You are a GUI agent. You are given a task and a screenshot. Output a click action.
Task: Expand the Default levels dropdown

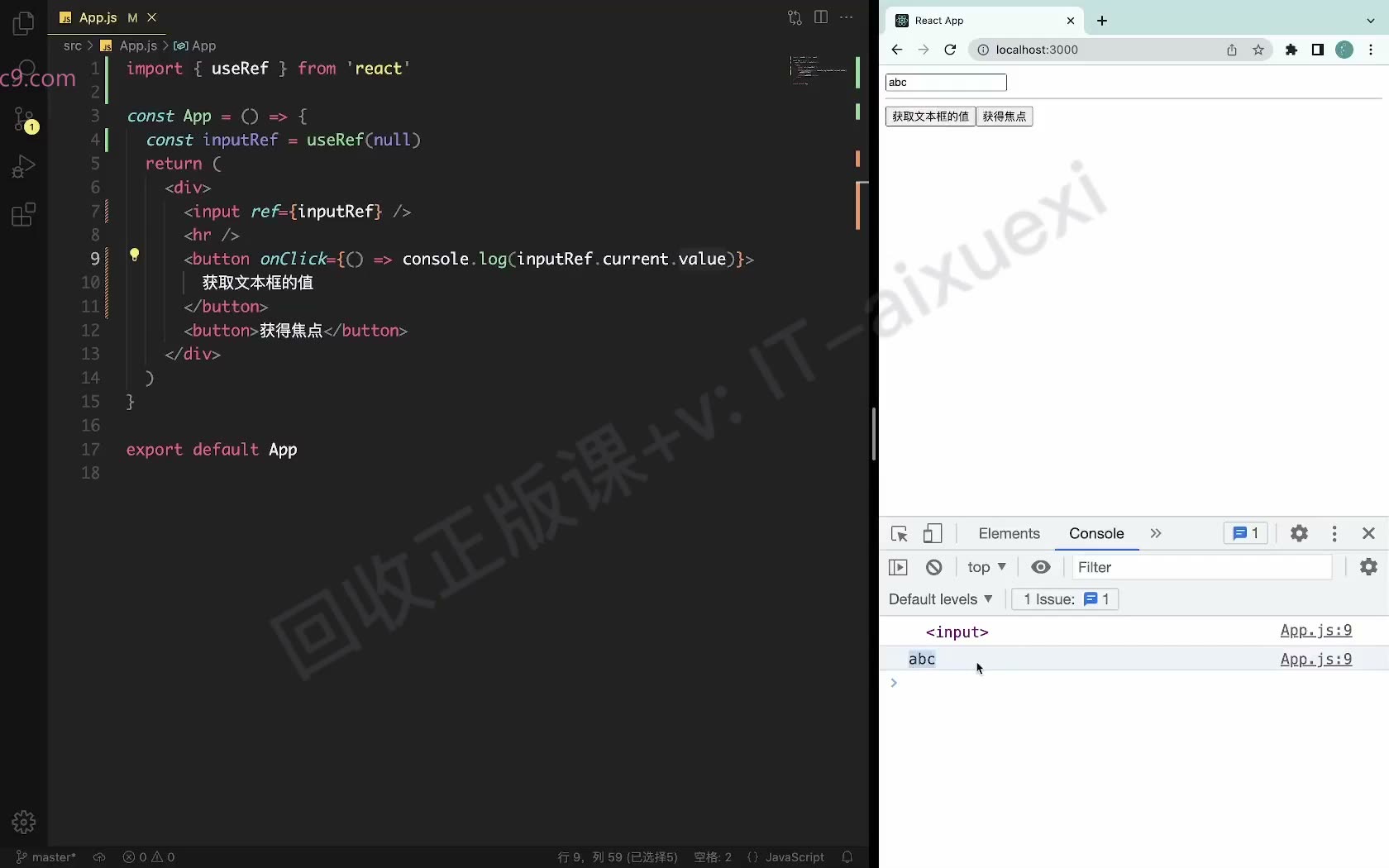click(940, 599)
